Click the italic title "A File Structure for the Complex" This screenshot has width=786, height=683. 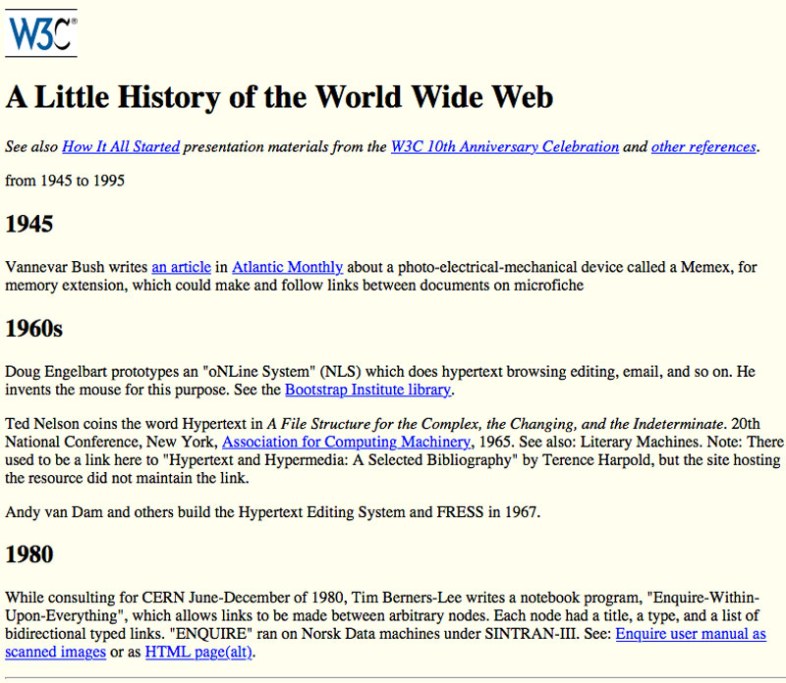tap(374, 424)
